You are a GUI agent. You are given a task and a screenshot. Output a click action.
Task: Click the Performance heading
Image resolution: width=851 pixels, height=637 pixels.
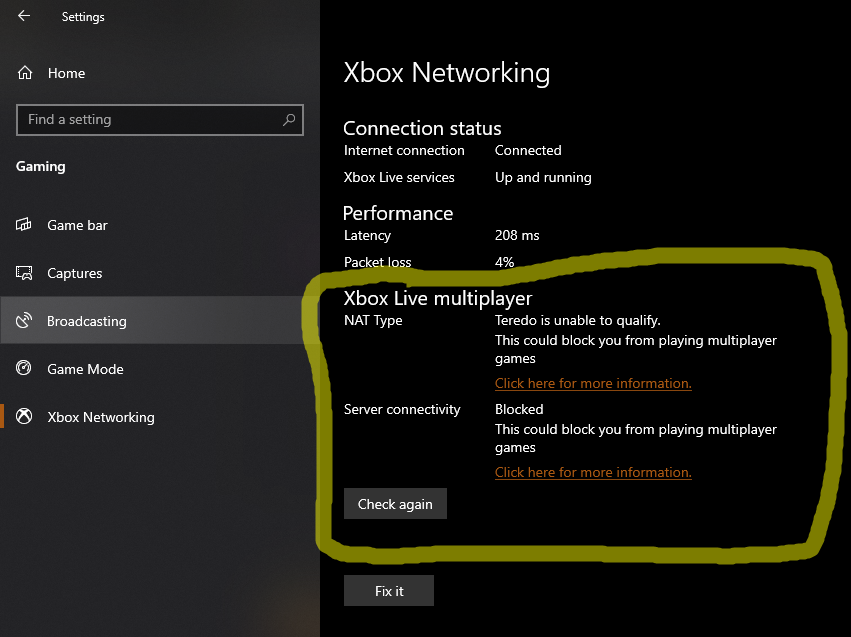(398, 213)
